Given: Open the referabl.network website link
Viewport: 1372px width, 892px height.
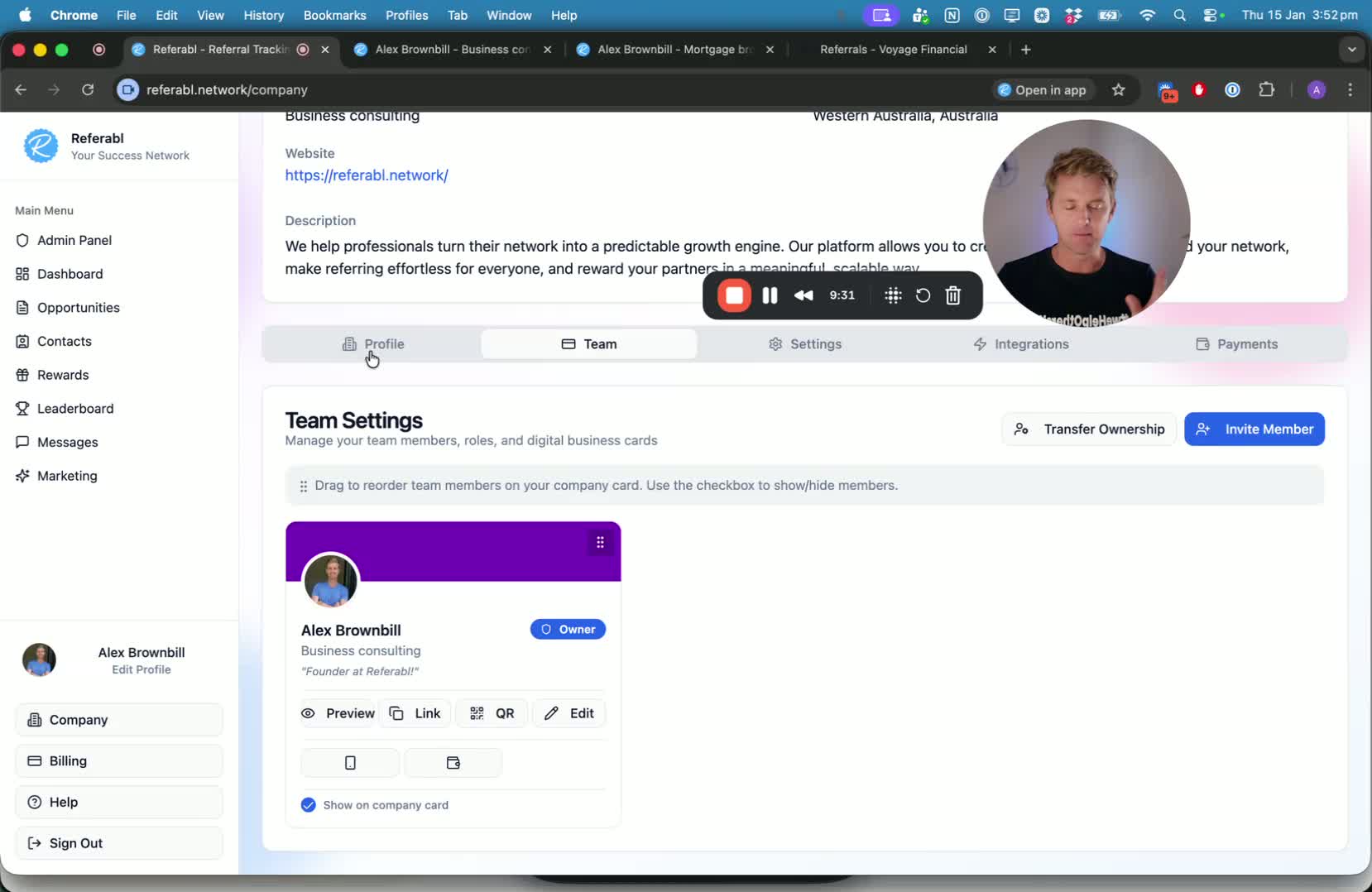Looking at the screenshot, I should coord(367,175).
